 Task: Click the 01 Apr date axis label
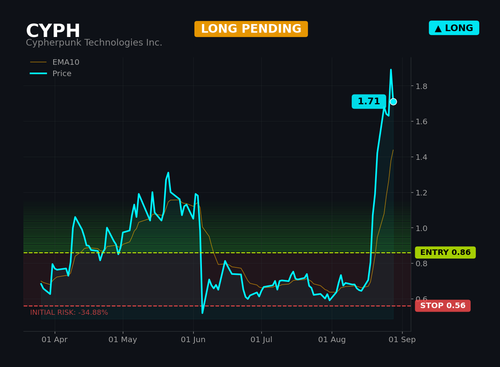[54, 340]
